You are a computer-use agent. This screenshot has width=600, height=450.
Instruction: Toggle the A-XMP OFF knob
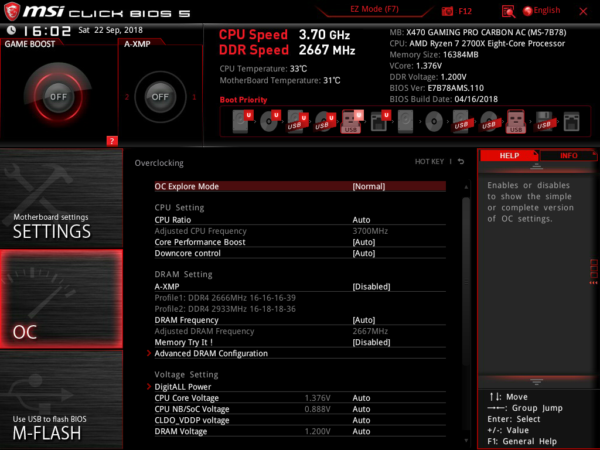coord(160,97)
